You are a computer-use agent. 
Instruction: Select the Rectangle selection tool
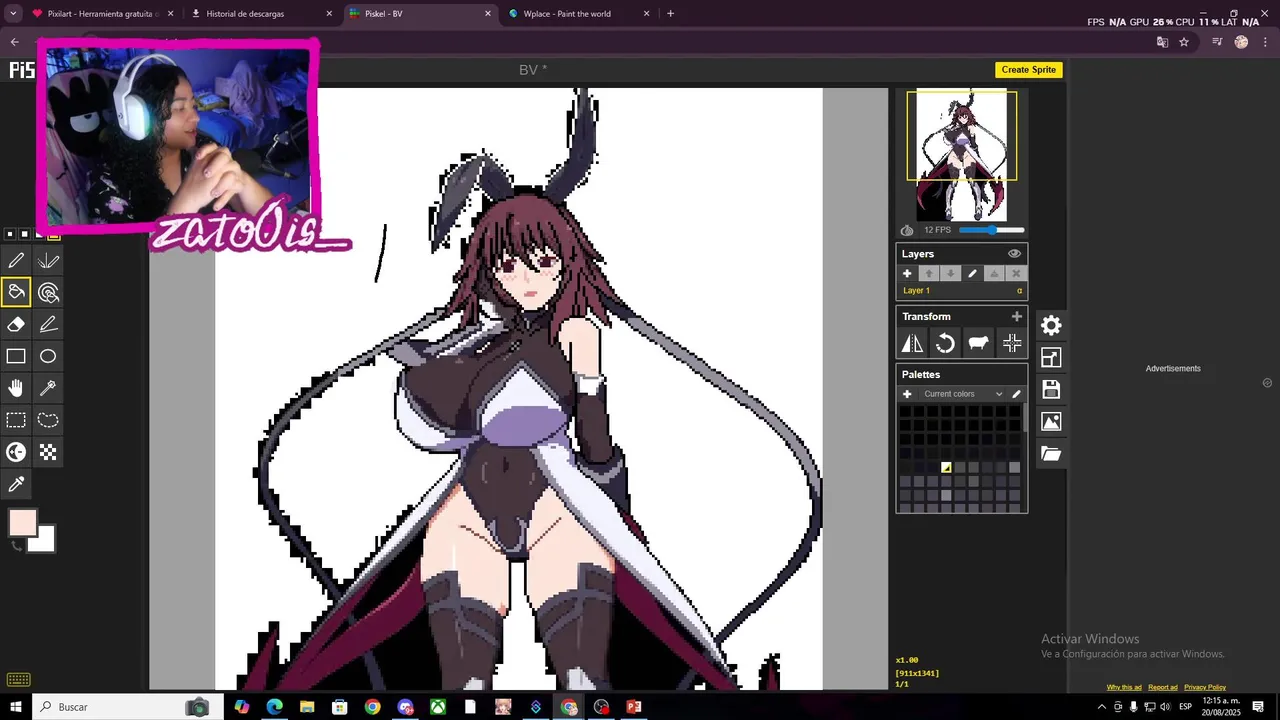[16, 421]
